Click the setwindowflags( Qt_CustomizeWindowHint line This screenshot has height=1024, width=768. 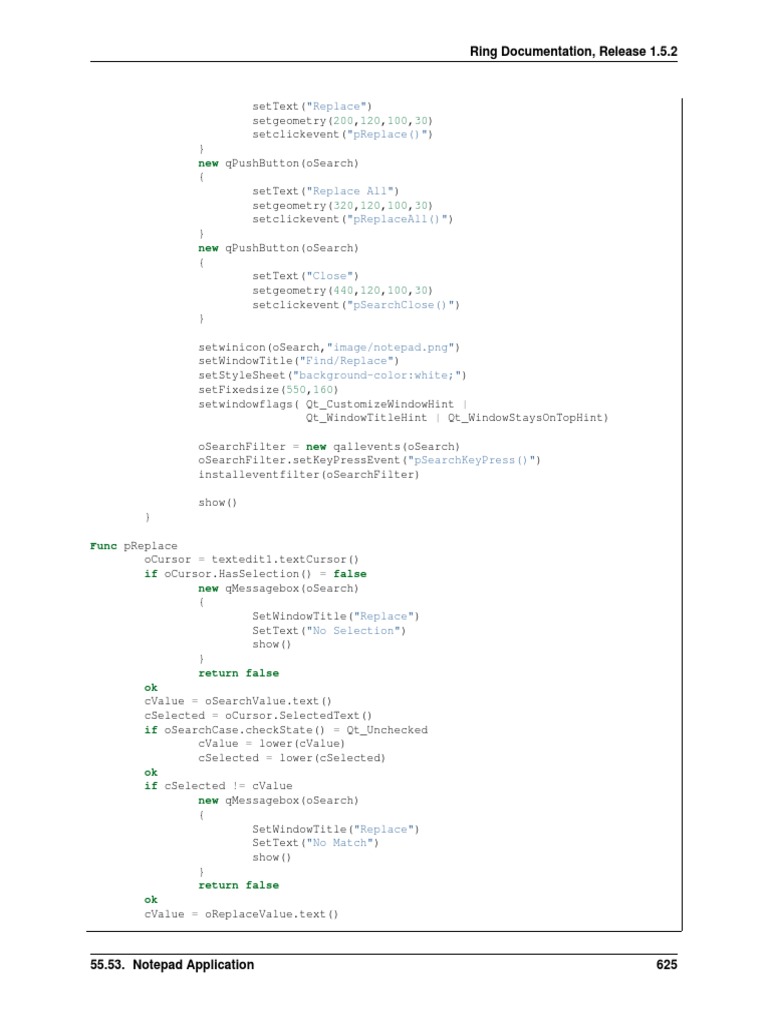(332, 404)
